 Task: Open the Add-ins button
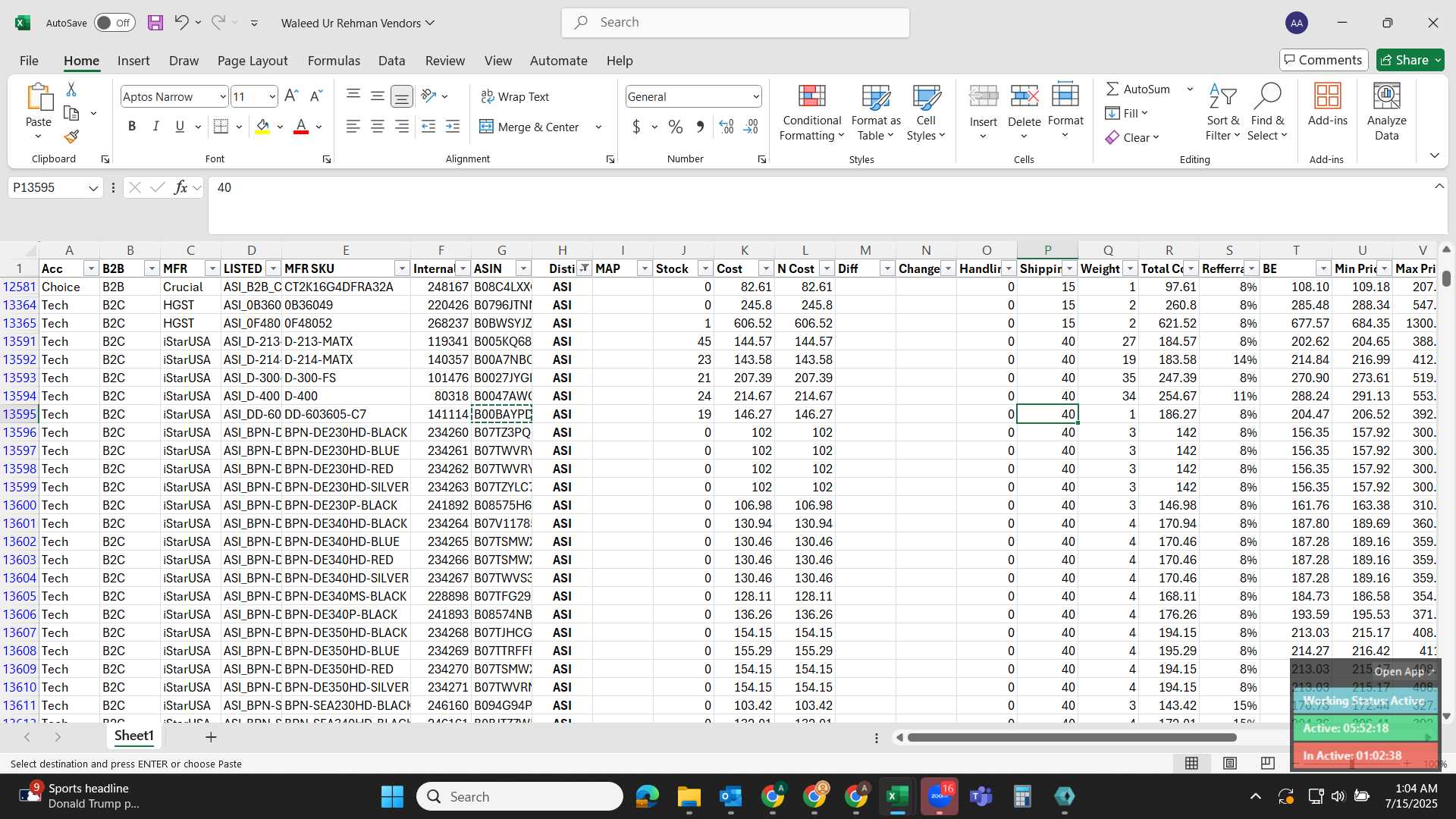click(x=1328, y=105)
